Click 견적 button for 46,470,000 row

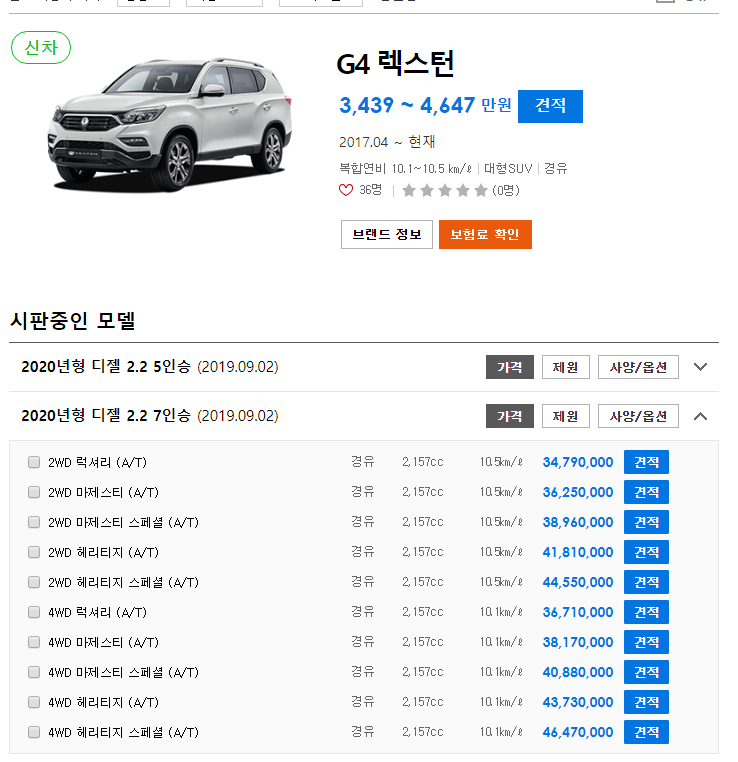coord(646,732)
